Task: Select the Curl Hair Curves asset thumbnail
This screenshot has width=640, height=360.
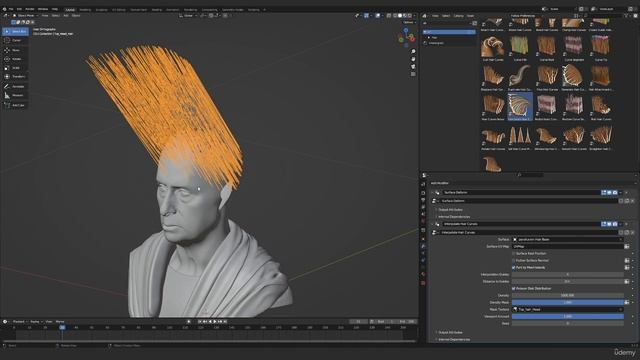Action: pos(493,49)
